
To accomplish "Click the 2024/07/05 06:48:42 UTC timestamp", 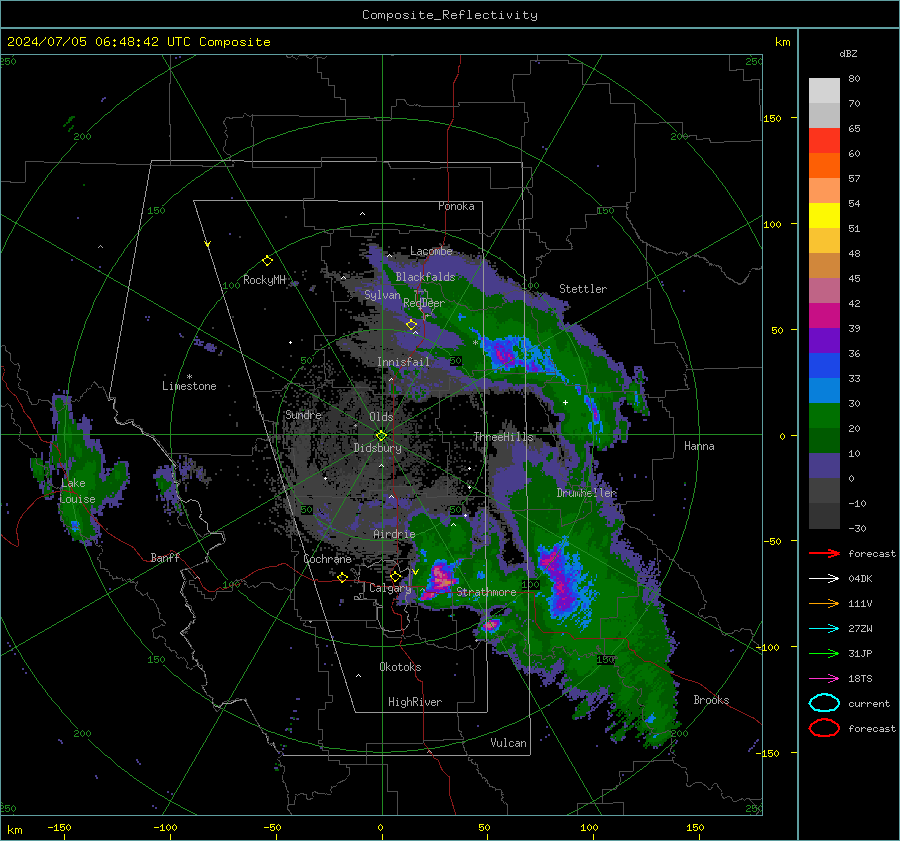I will point(98,42).
